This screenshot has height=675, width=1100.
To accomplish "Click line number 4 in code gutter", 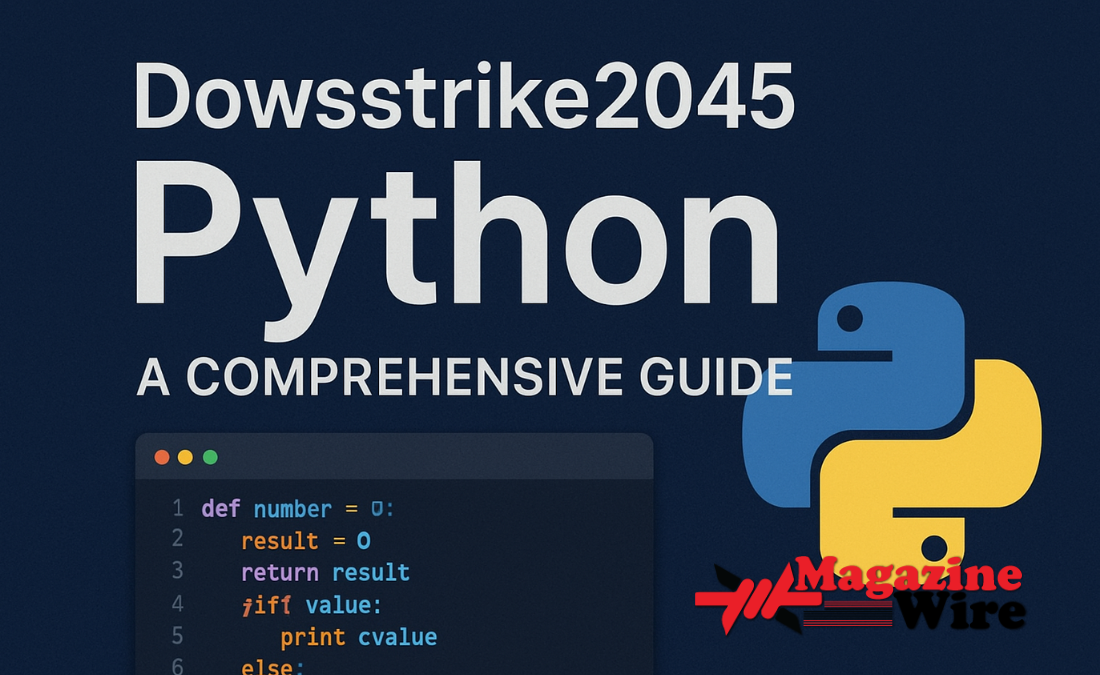I will (x=177, y=603).
